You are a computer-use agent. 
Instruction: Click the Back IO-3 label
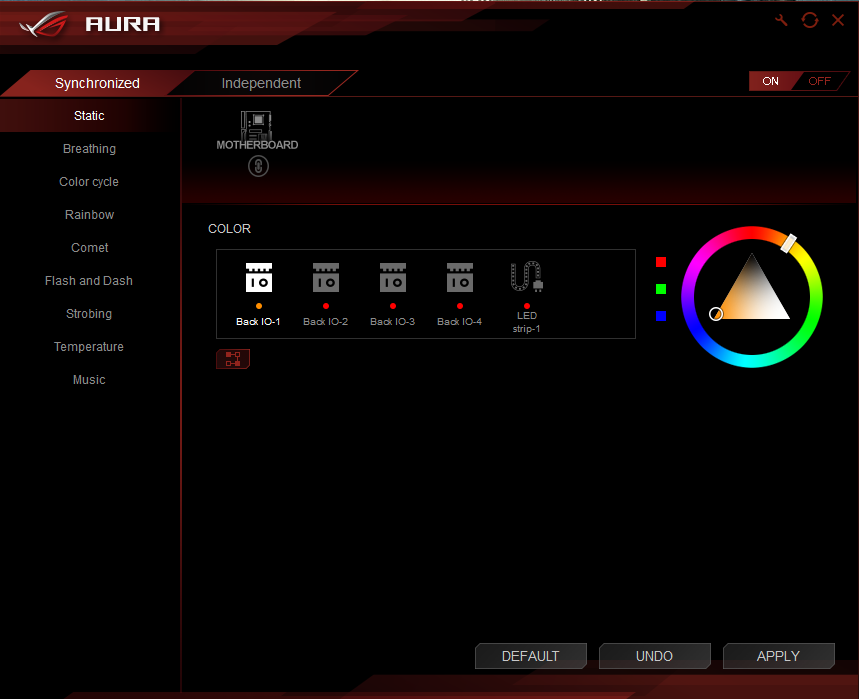(392, 322)
